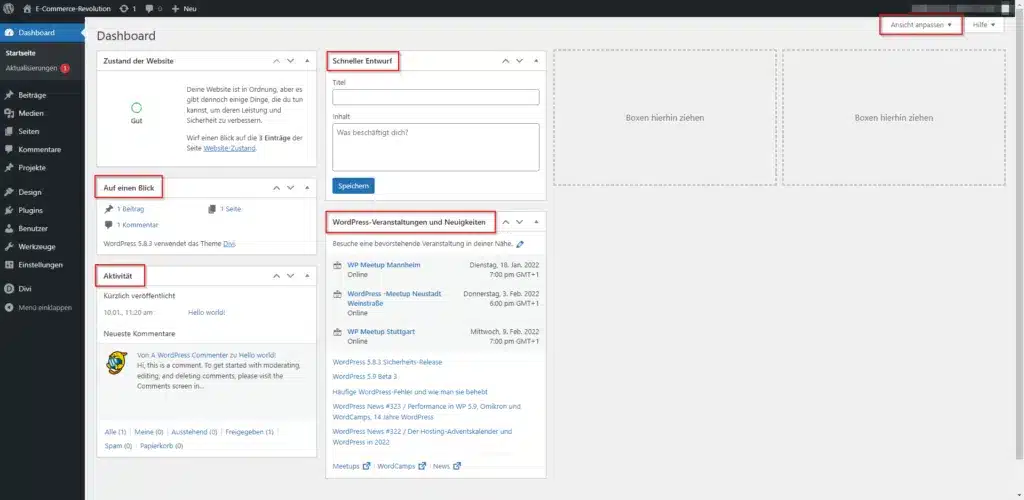Image resolution: width=1024 pixels, height=500 pixels.
Task: Click the Werkzeuge wrench icon in sidebar
Action: [8, 247]
